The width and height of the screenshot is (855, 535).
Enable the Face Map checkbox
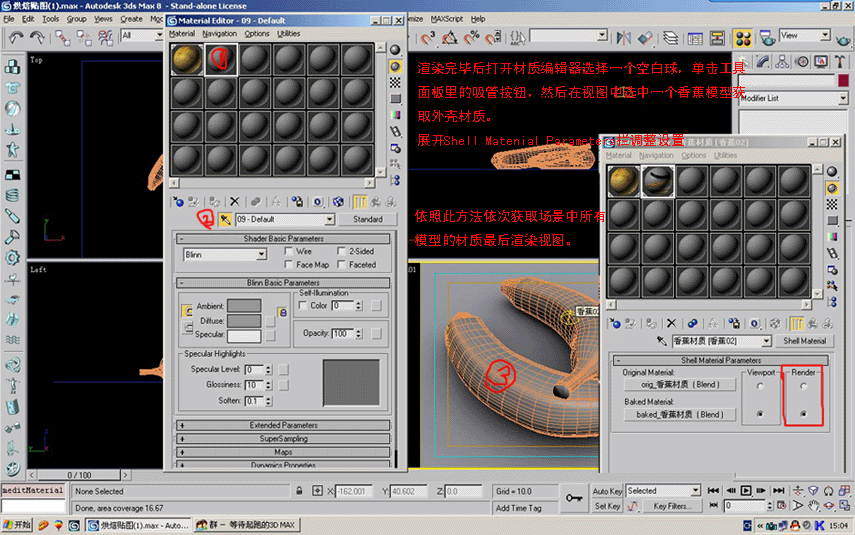288,265
